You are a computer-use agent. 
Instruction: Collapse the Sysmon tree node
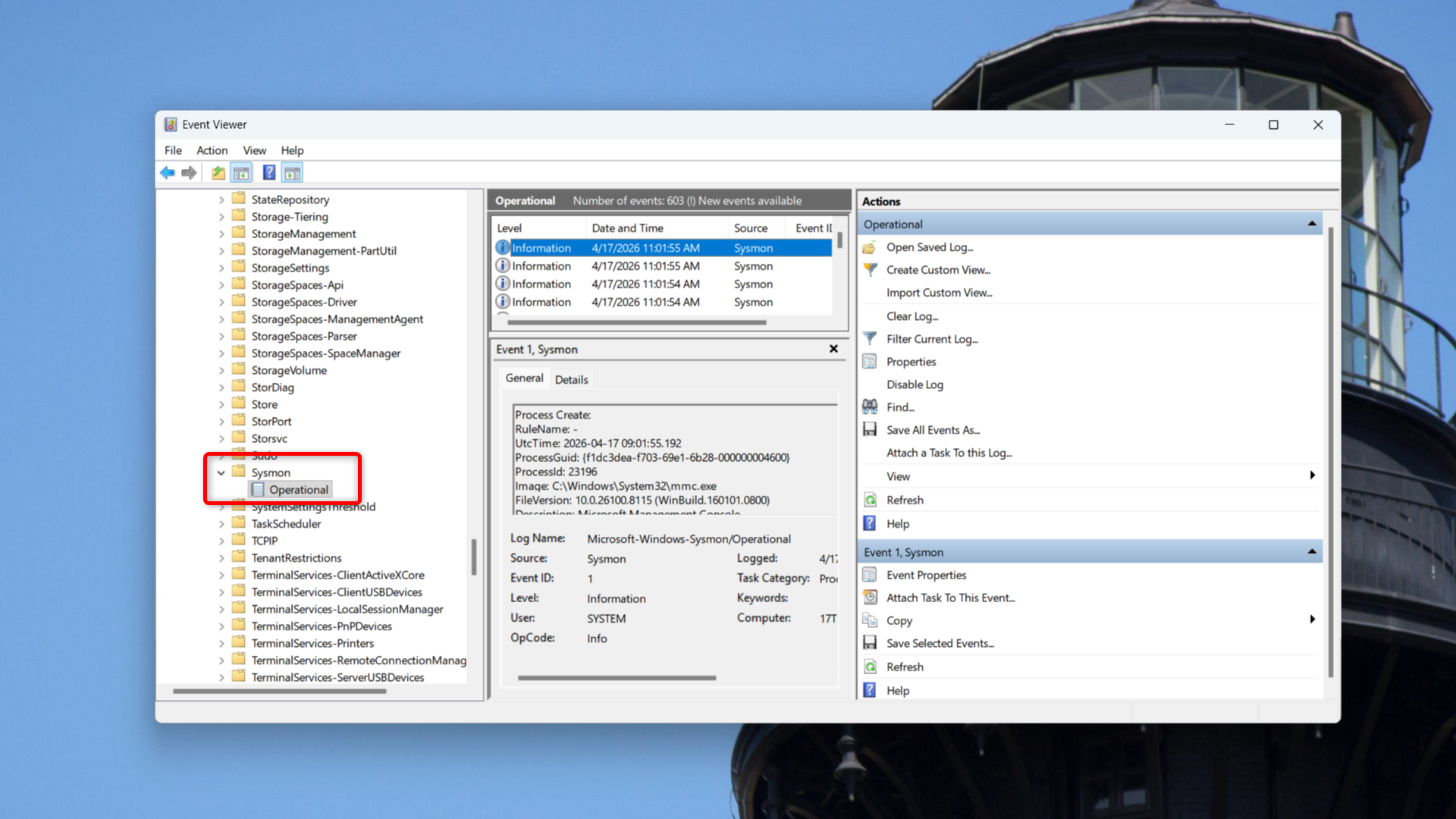point(221,472)
